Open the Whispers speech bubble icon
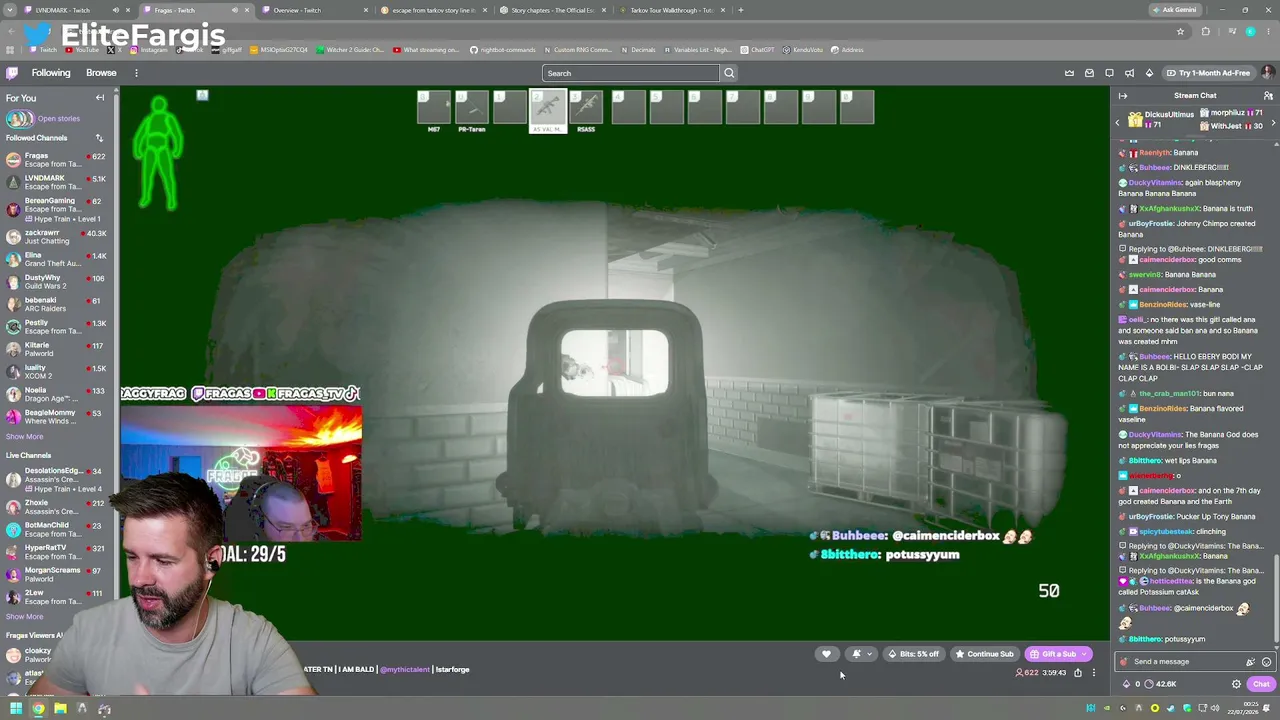1280x720 pixels. (1109, 73)
